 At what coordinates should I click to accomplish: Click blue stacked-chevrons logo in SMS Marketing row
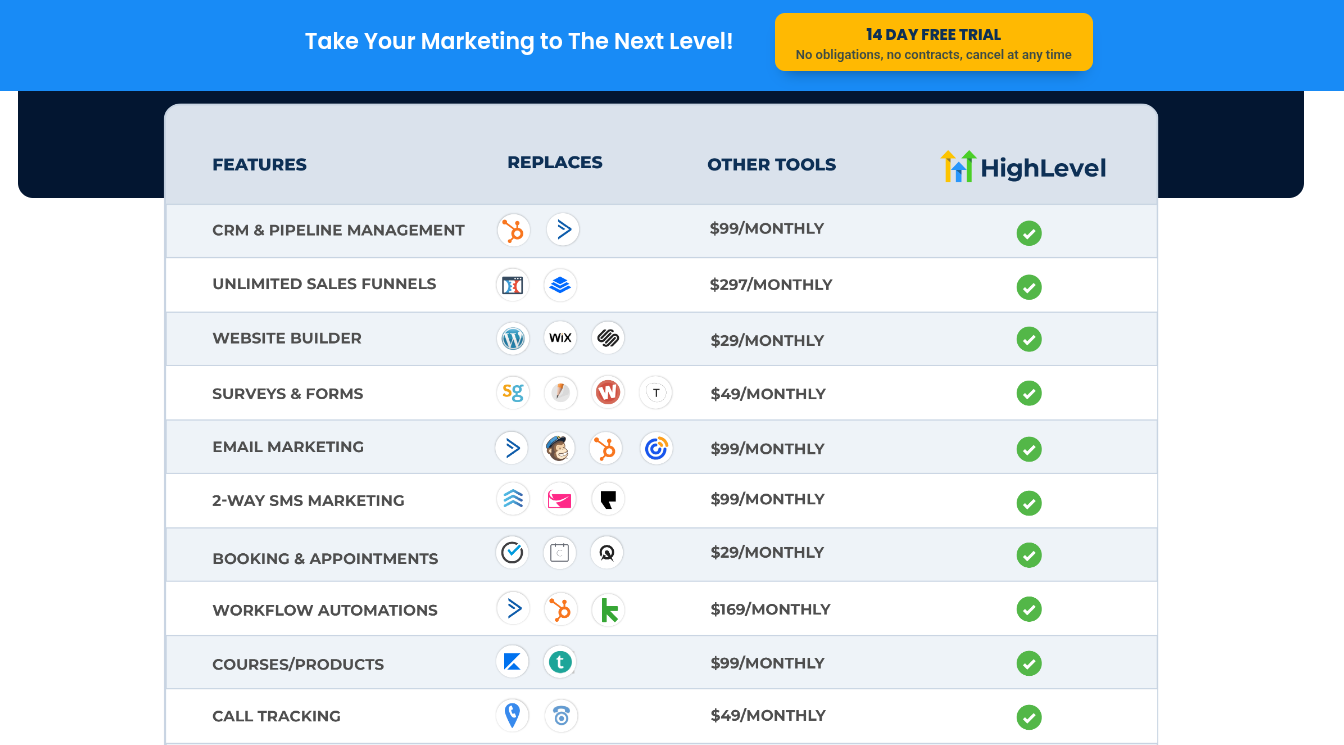(513, 498)
